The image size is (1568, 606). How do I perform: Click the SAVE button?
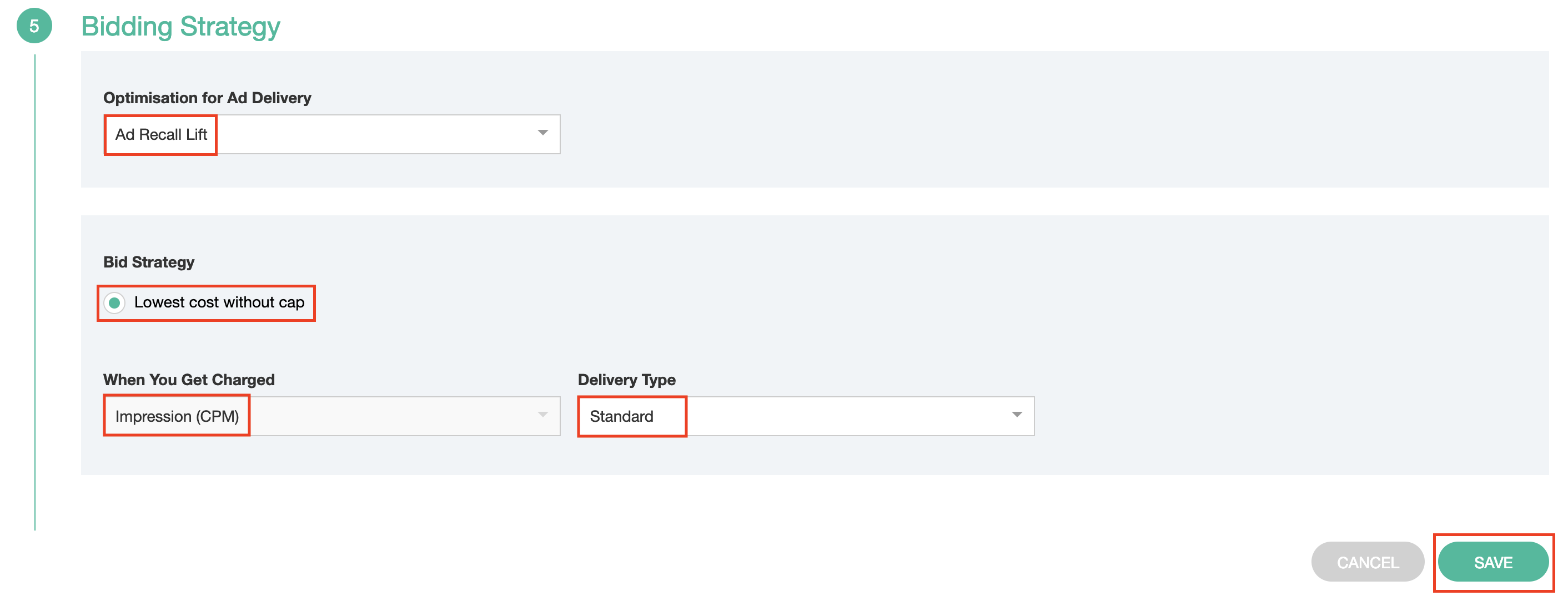coord(1492,562)
